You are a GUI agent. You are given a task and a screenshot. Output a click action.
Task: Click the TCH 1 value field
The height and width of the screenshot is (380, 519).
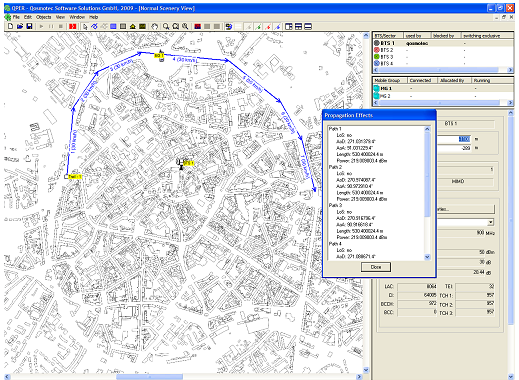point(475,295)
